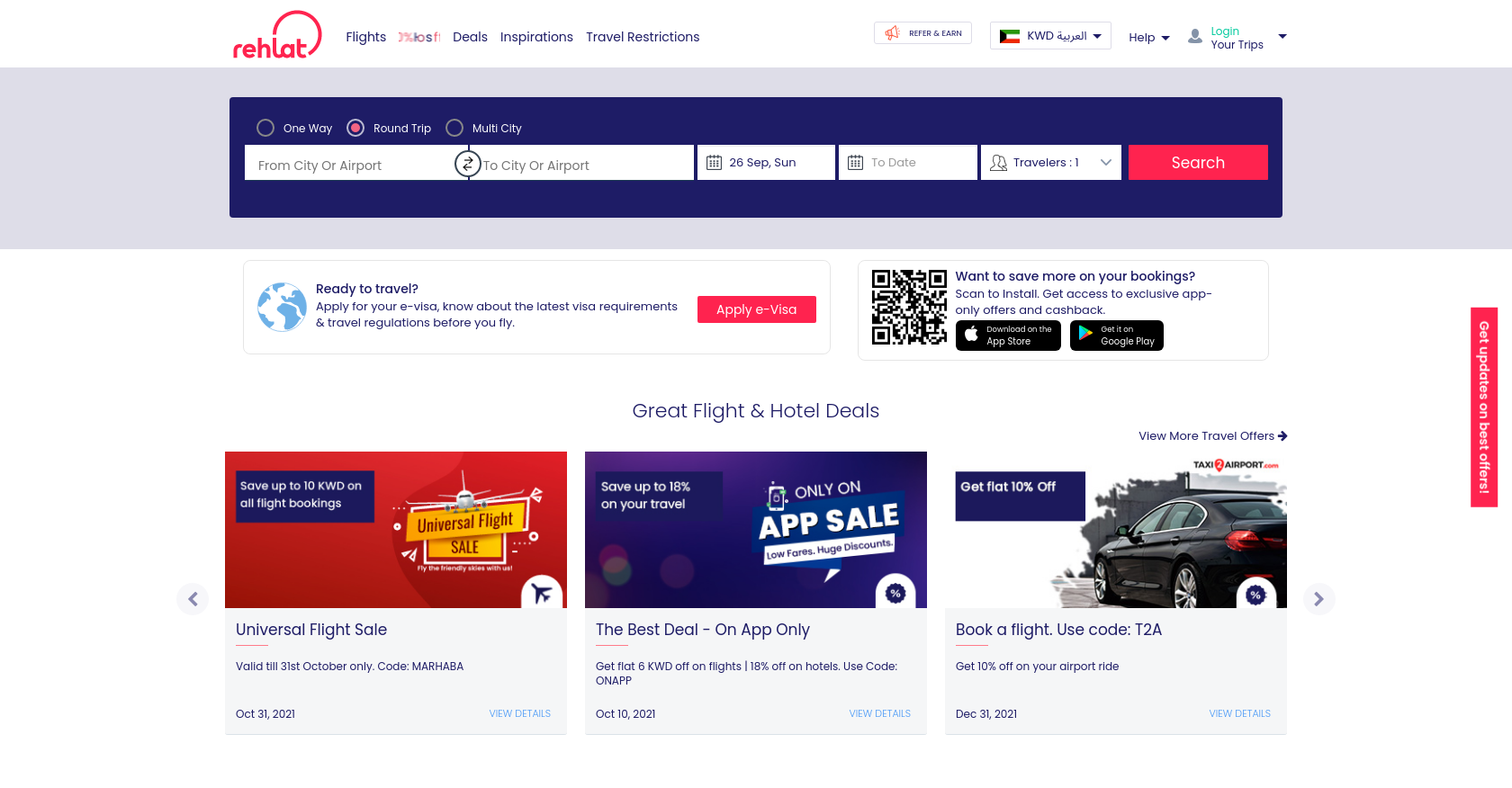
Task: Open the Inspirations menu item
Action: pos(536,37)
